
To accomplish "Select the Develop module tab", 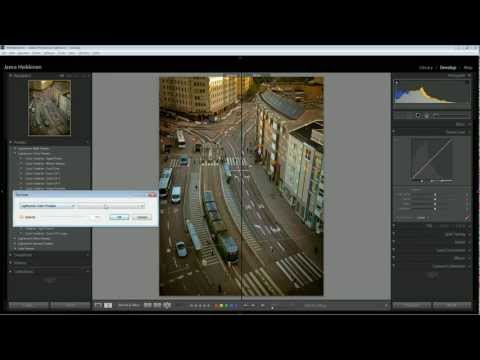I will [x=448, y=68].
